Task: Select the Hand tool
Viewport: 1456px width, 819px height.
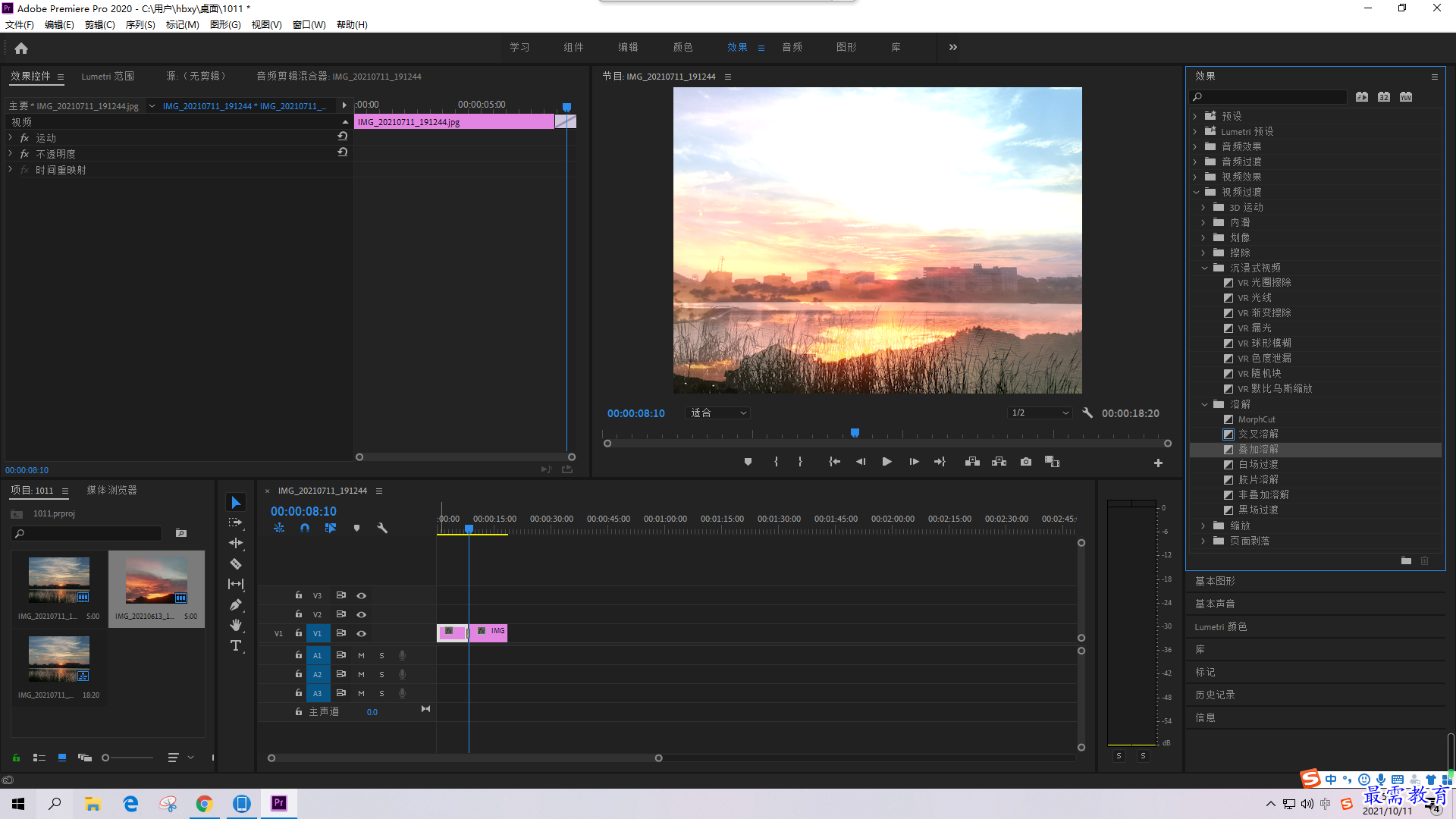Action: point(236,625)
